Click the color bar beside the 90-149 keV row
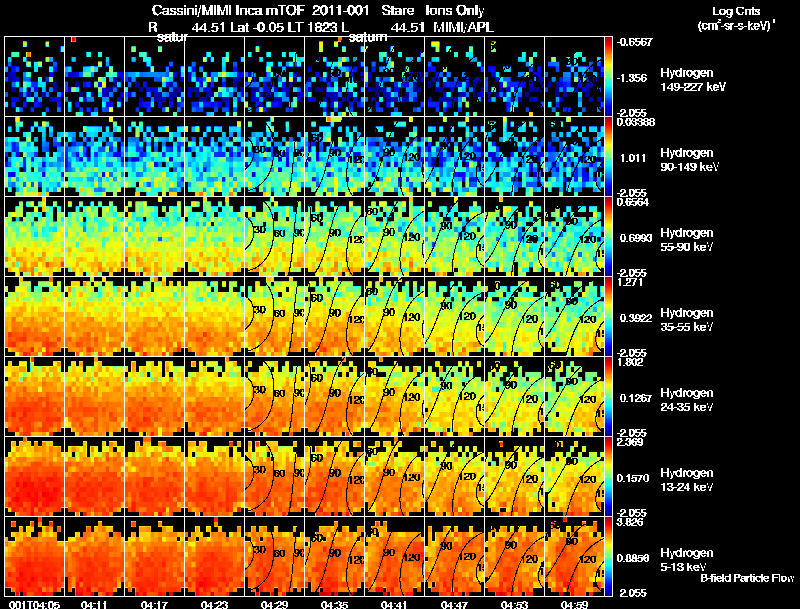 point(608,156)
